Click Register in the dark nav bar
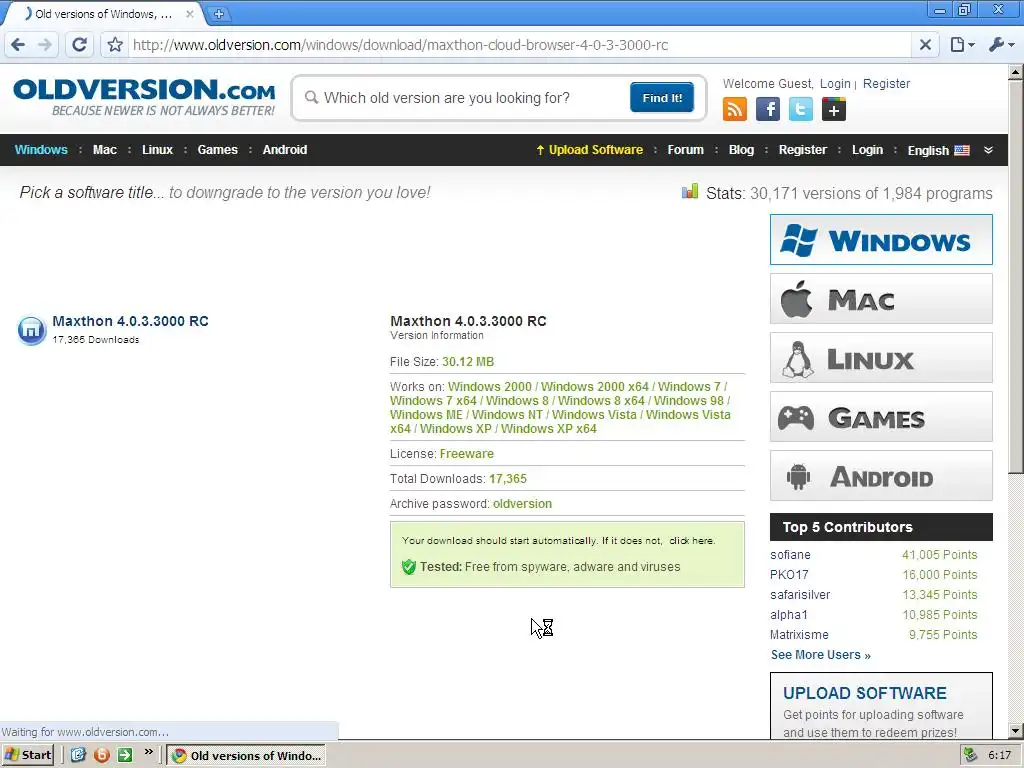 pyautogui.click(x=803, y=150)
